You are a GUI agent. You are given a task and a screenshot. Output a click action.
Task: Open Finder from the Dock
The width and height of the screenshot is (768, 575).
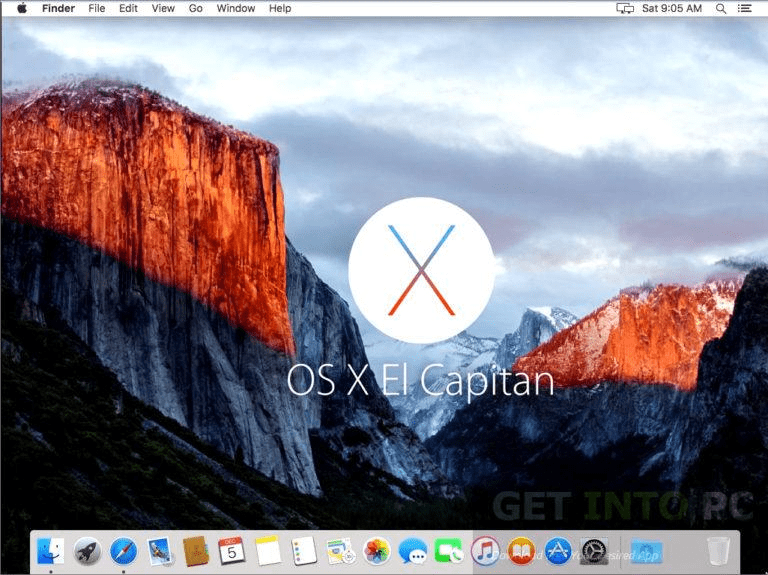[x=50, y=551]
